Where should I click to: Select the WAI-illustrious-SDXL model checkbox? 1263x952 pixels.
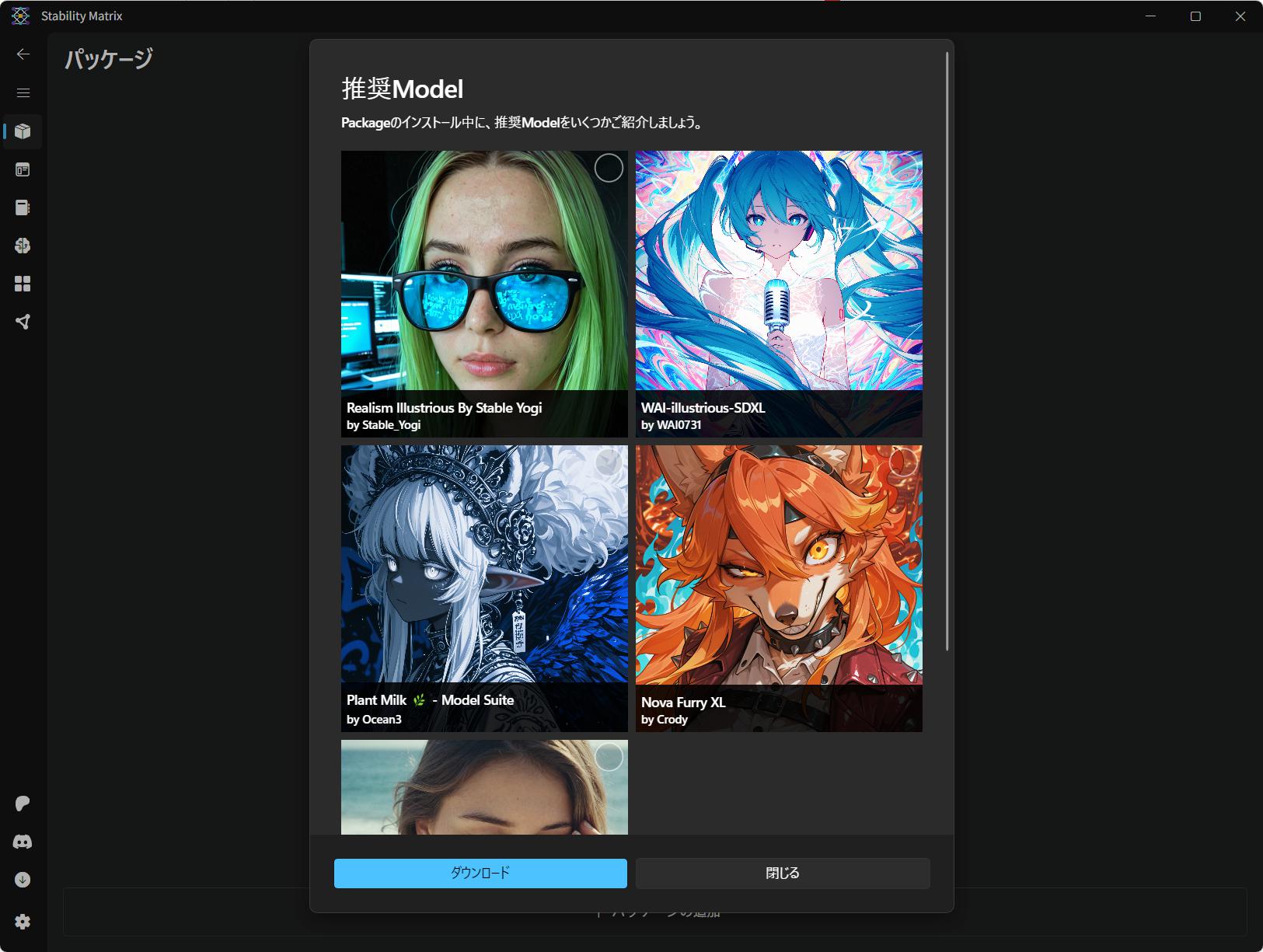(x=903, y=168)
